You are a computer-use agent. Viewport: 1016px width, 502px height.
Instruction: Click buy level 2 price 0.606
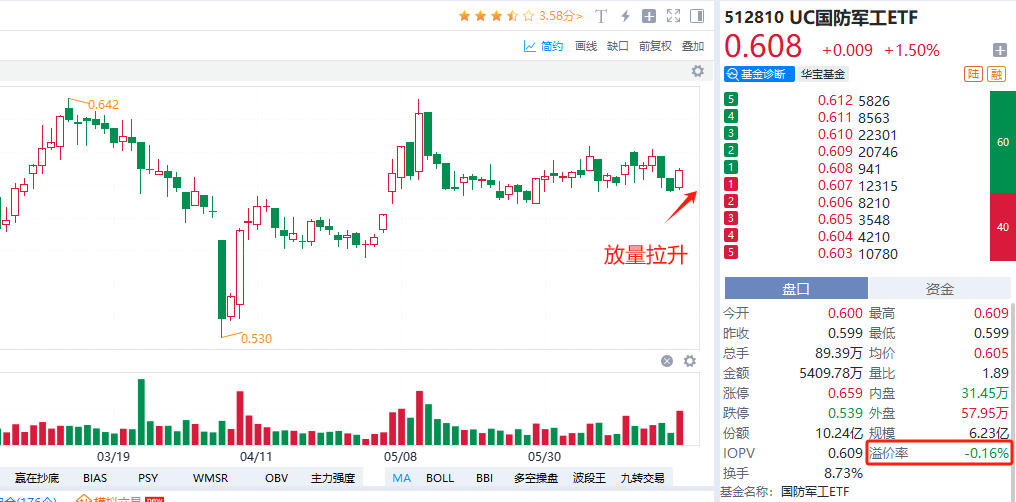835,203
